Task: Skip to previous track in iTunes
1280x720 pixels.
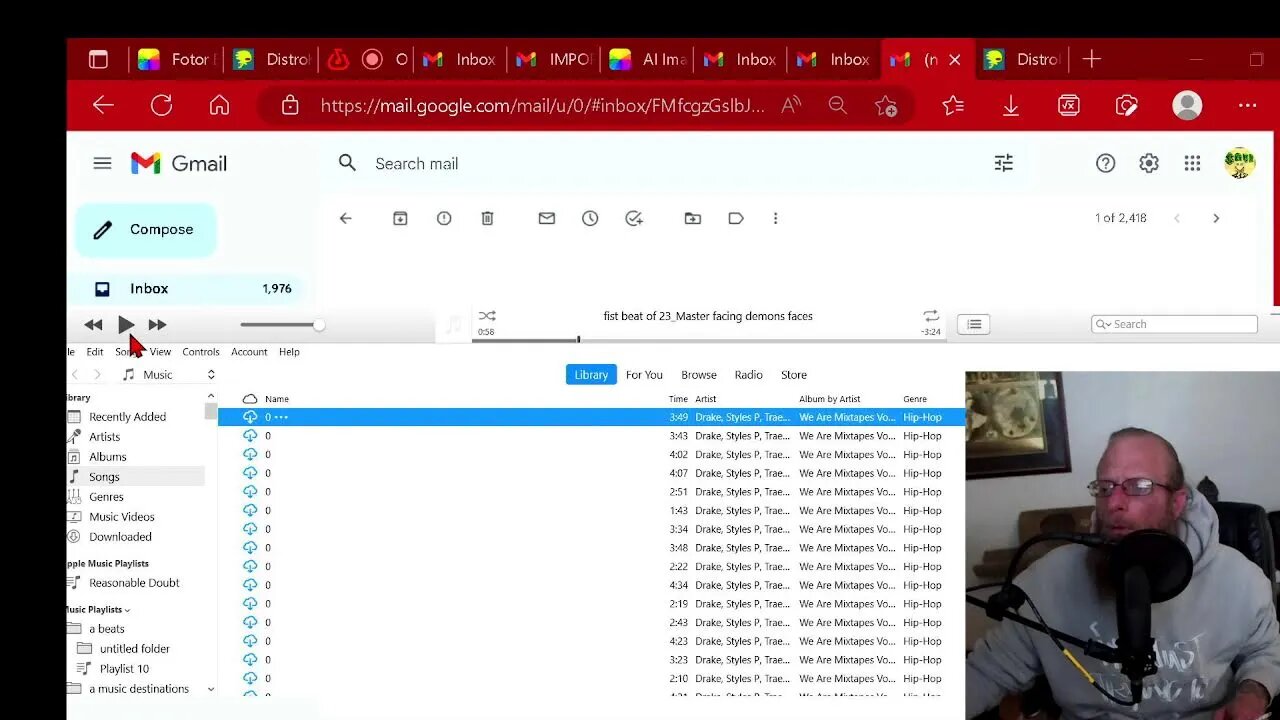Action: [x=93, y=324]
